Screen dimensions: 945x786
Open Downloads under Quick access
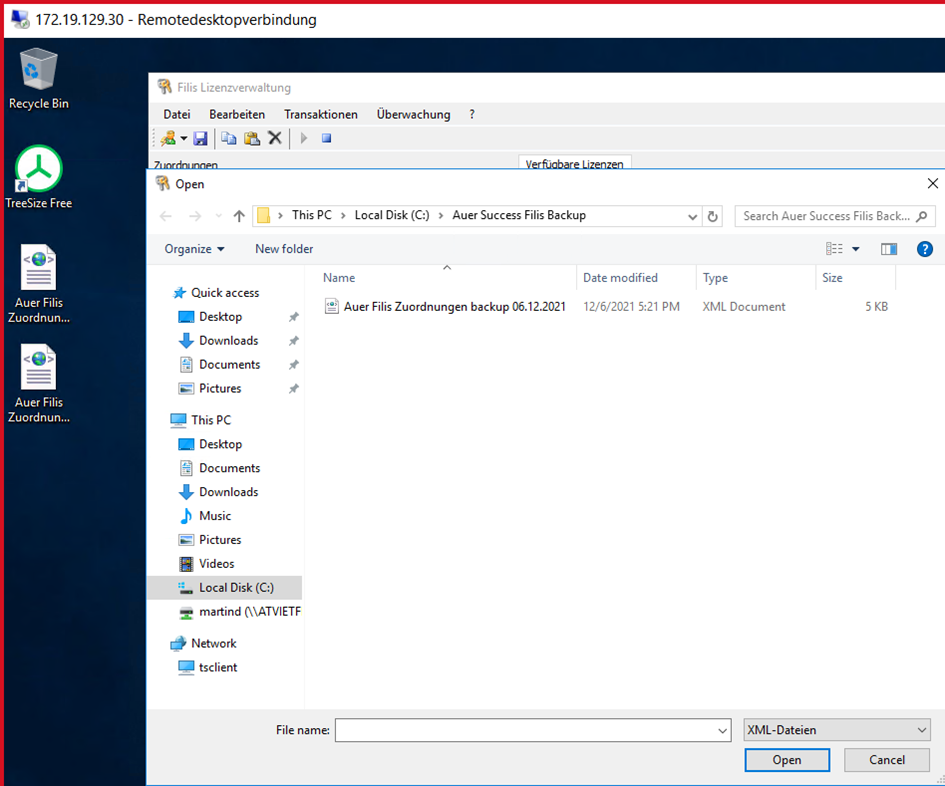tap(228, 341)
